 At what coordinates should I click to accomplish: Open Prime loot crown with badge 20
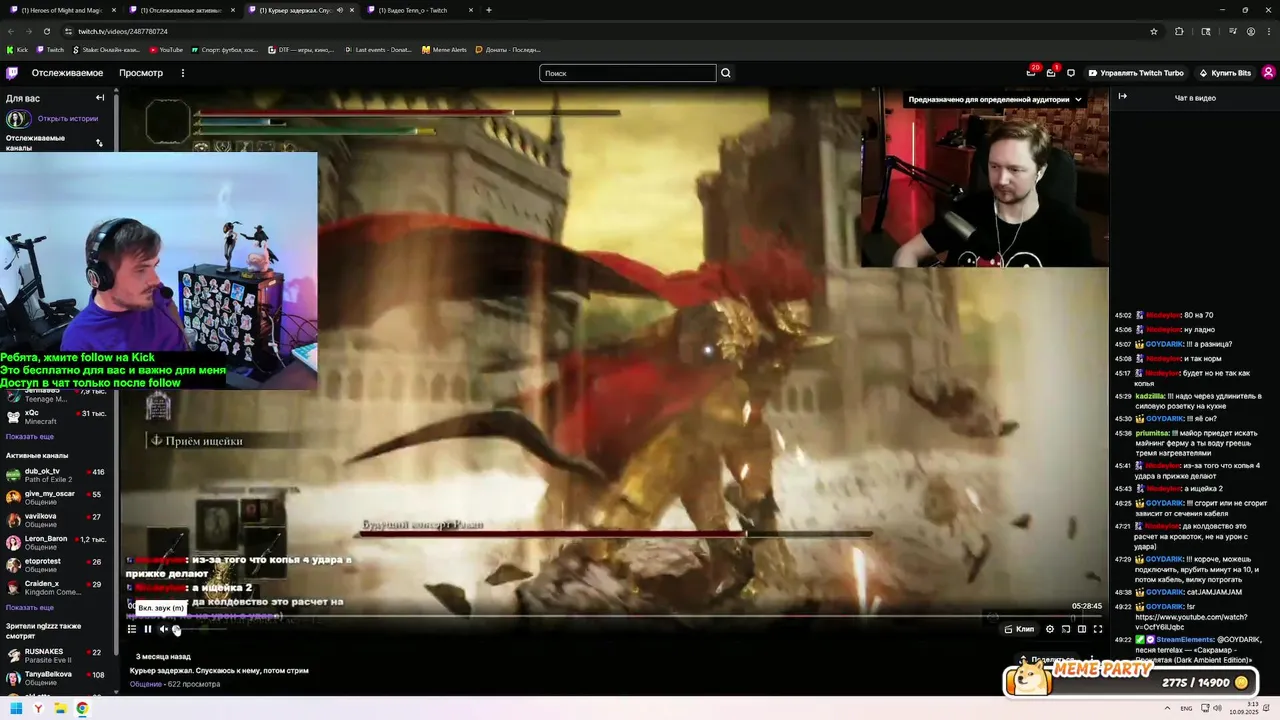click(1031, 73)
